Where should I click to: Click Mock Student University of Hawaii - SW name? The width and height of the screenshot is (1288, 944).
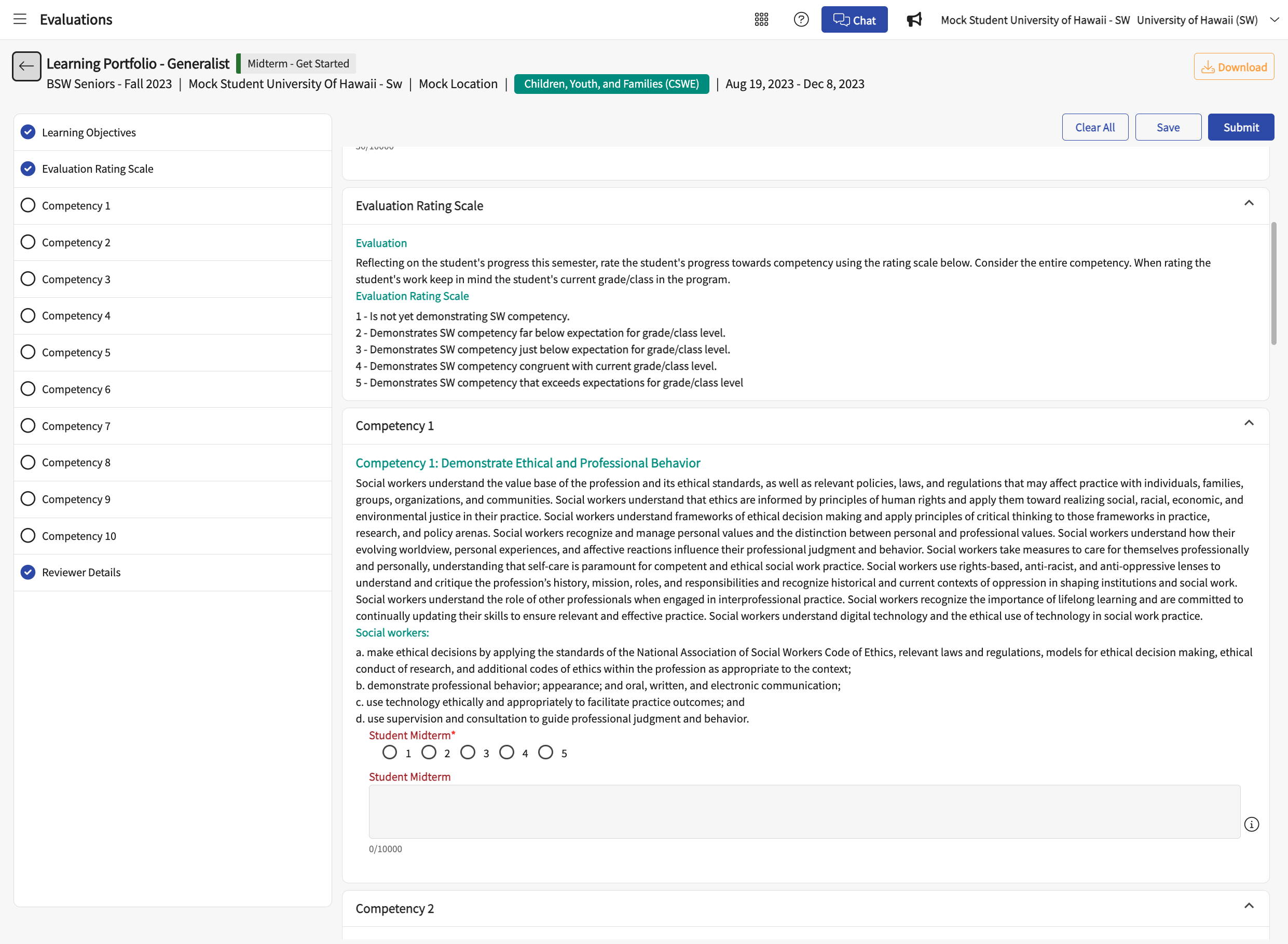[x=1035, y=20]
